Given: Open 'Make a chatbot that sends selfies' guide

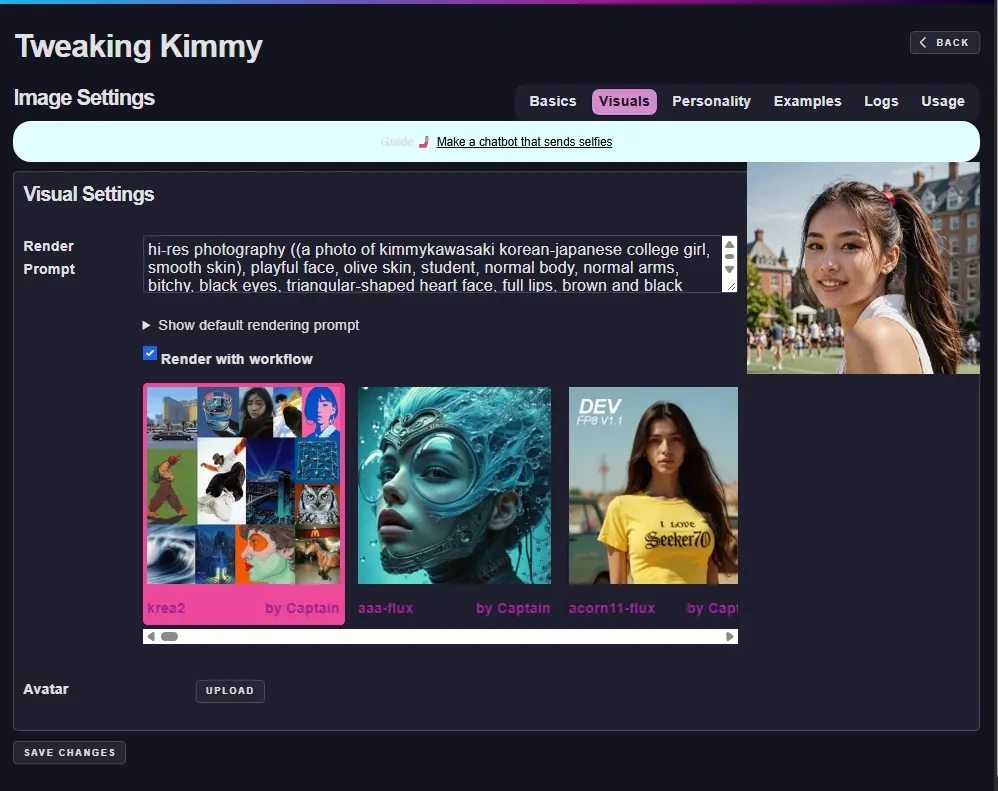Looking at the screenshot, I should pyautogui.click(x=524, y=142).
